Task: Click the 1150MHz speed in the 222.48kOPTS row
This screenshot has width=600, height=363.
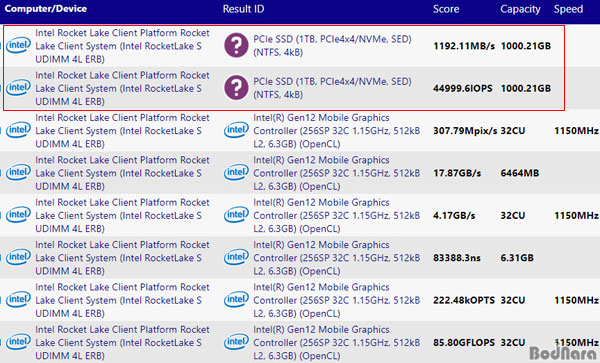Action: click(x=577, y=300)
